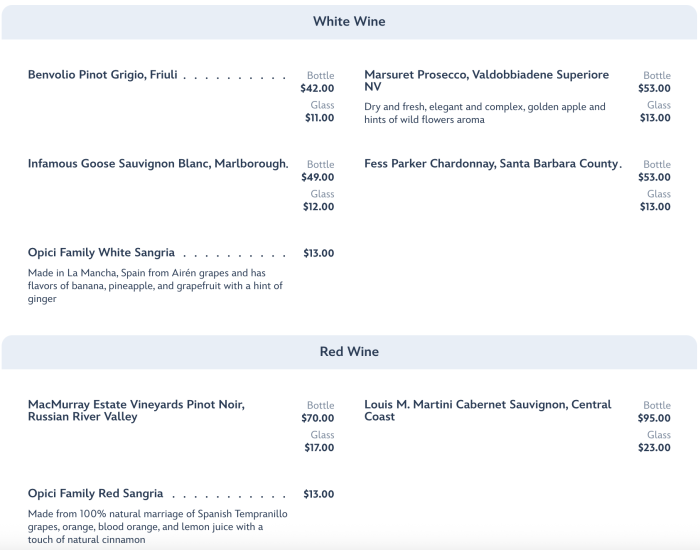Click Fess Parker Chardonnay, Santa Barbara County
The width and height of the screenshot is (700, 550).
(492, 164)
